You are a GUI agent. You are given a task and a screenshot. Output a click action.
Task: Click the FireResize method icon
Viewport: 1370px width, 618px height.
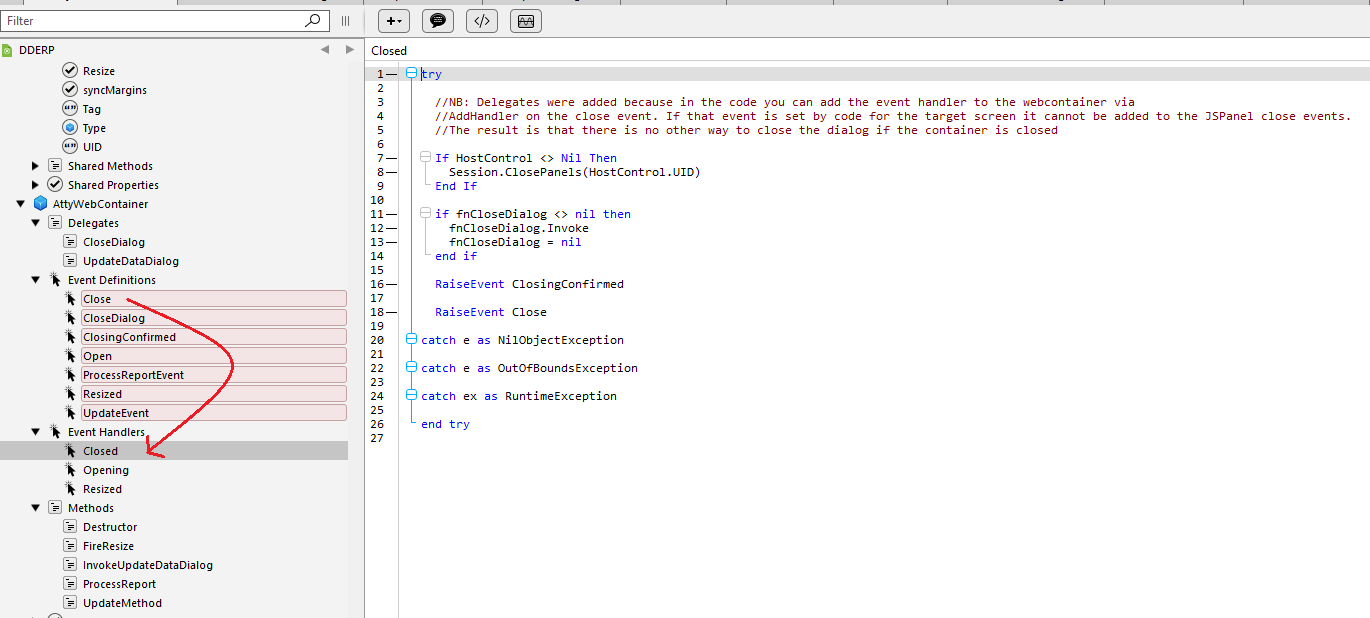[70, 546]
